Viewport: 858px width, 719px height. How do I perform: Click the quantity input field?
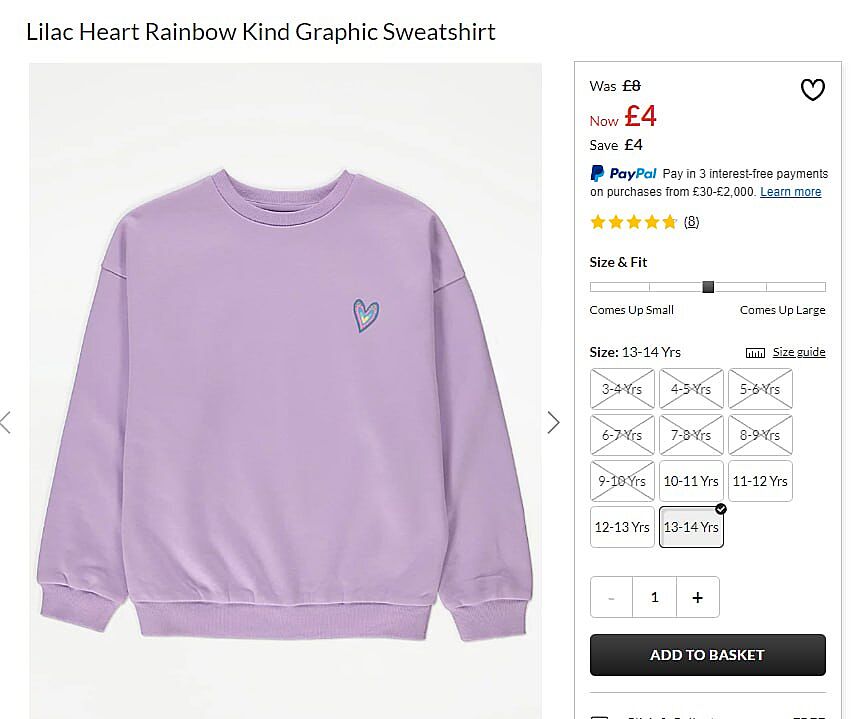point(654,597)
